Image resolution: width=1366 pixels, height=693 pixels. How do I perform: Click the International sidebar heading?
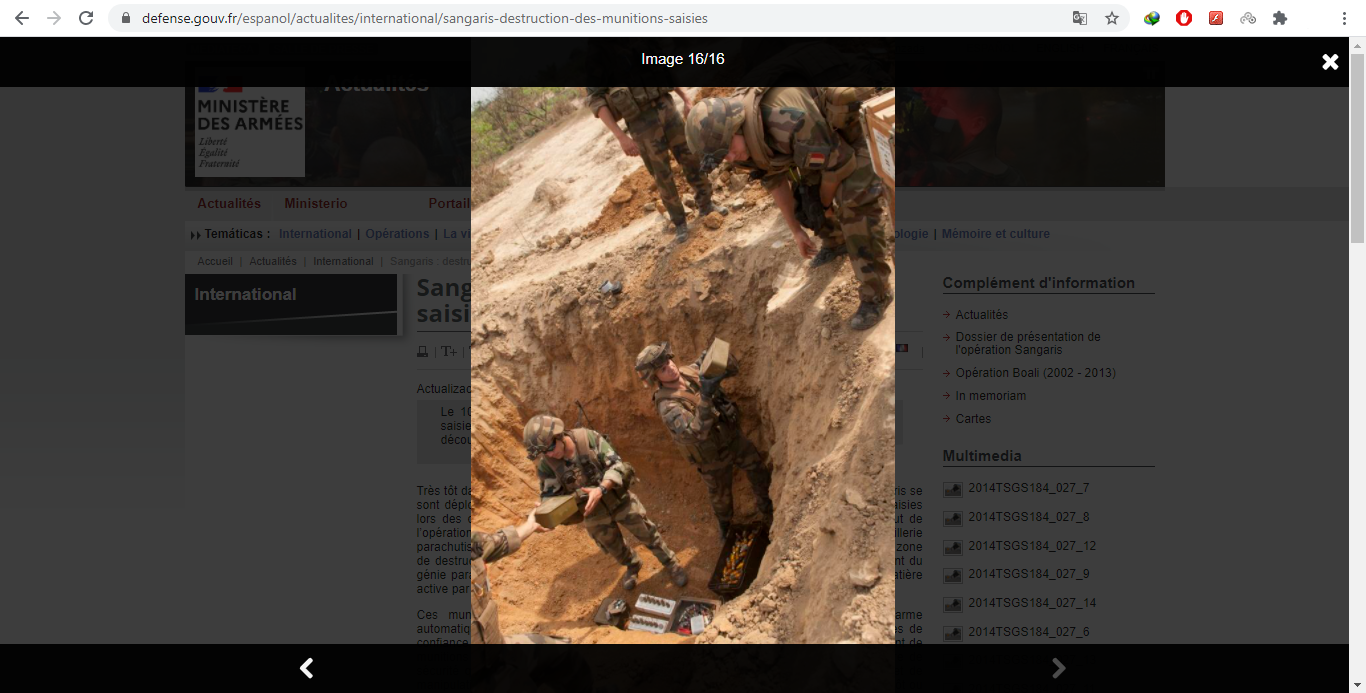click(245, 294)
